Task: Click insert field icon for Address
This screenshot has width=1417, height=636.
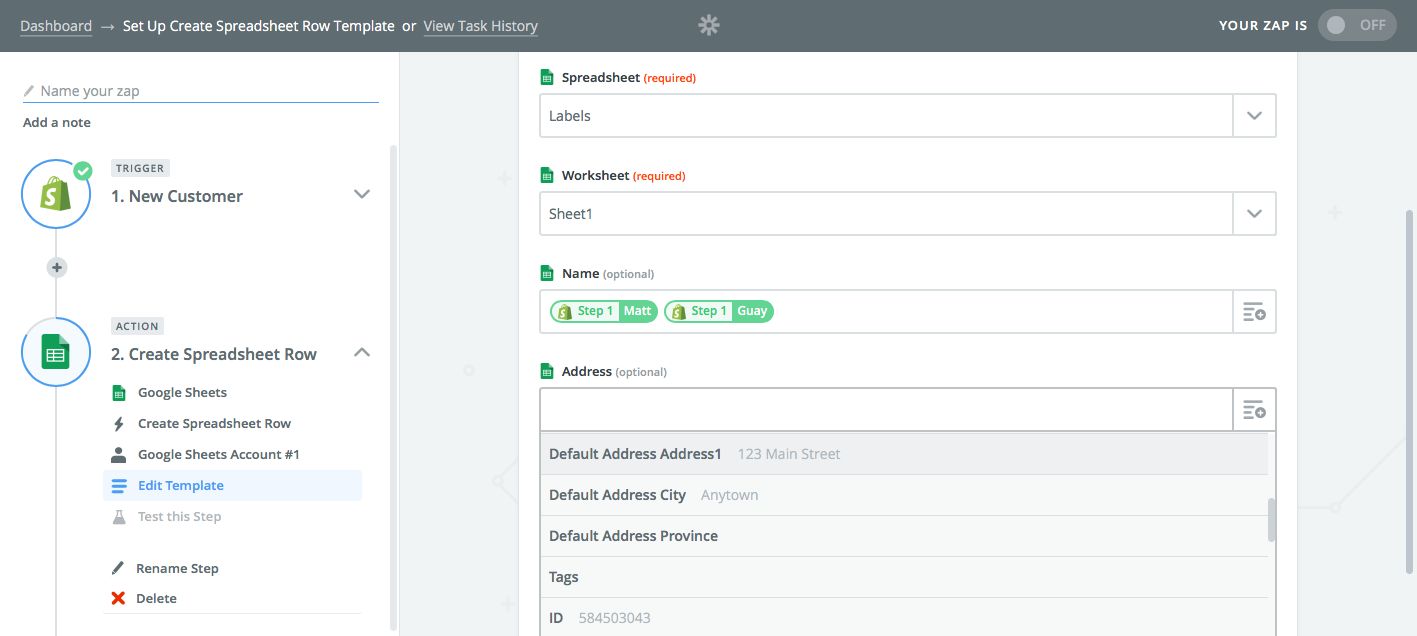Action: pyautogui.click(x=1254, y=410)
